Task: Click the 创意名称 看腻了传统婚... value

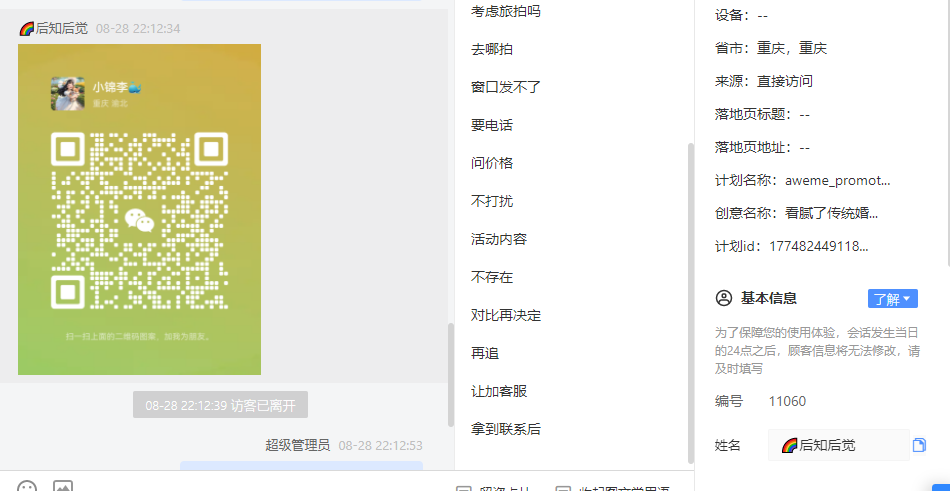Action: point(831,213)
